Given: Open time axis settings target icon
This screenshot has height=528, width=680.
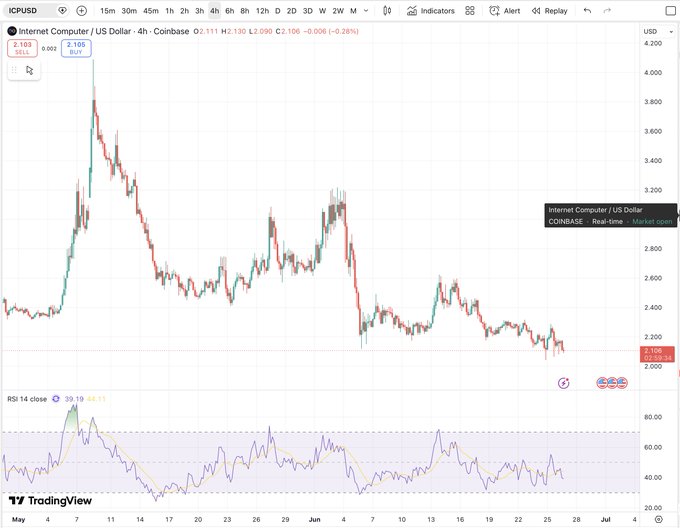Looking at the screenshot, I should tap(659, 519).
